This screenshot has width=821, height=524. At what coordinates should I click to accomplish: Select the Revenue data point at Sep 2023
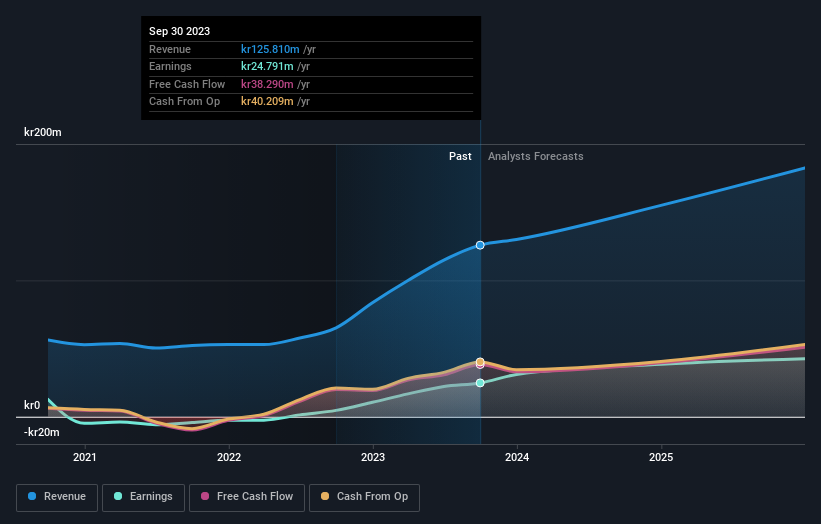(x=480, y=245)
